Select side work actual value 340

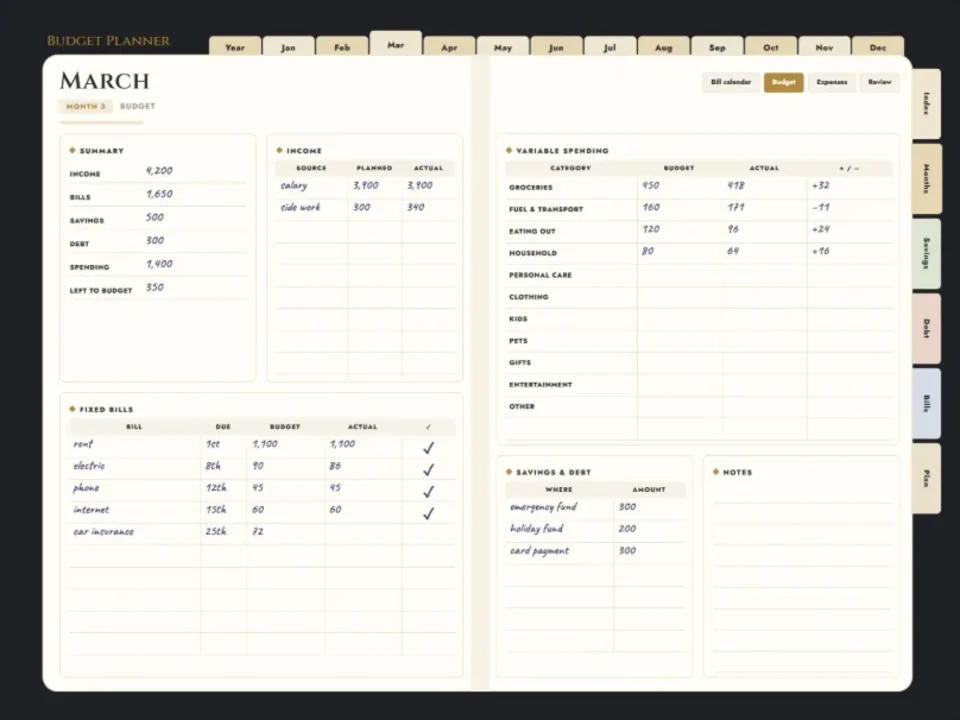(416, 208)
